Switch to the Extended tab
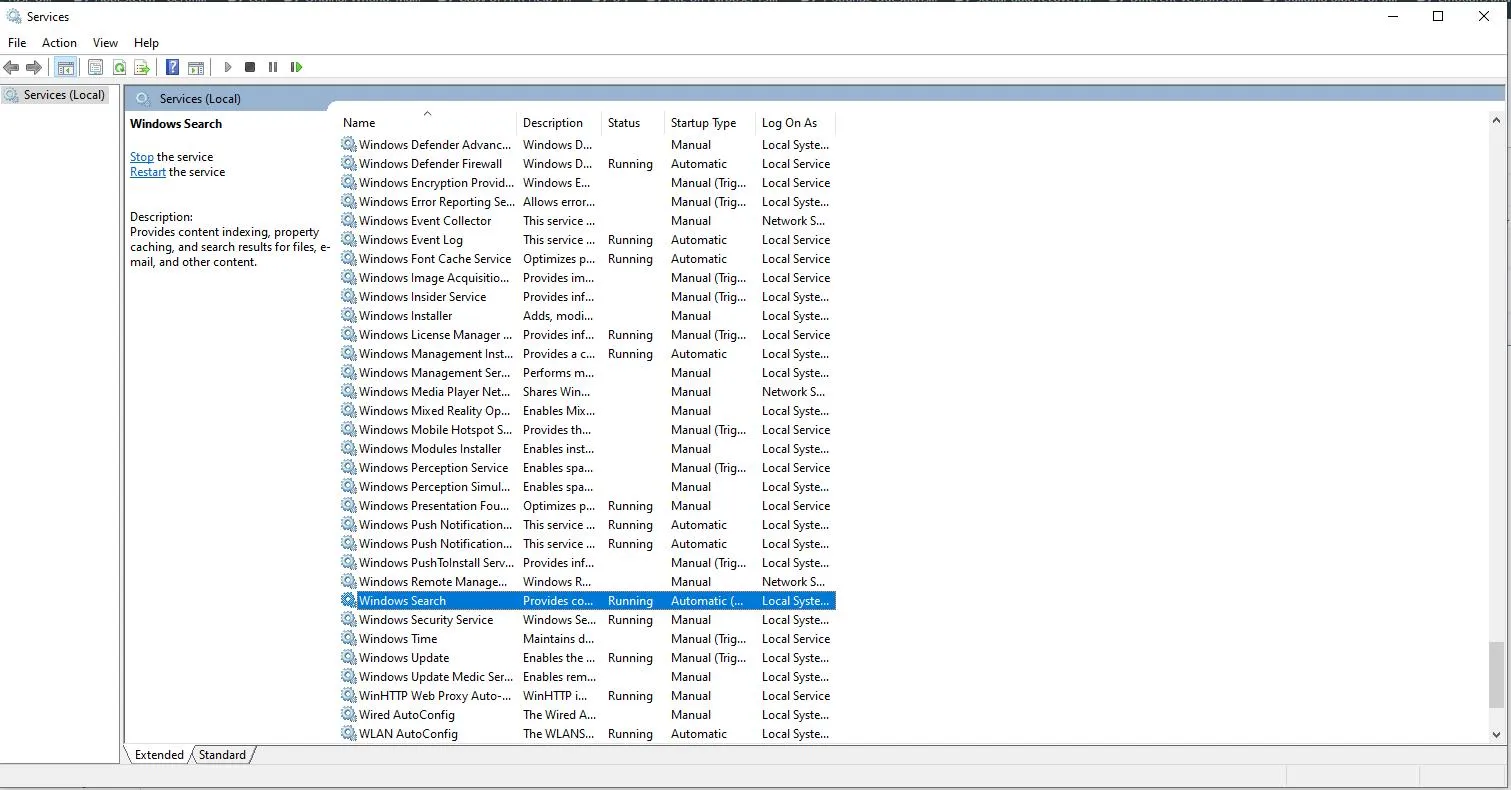The image size is (1511, 790). click(159, 755)
